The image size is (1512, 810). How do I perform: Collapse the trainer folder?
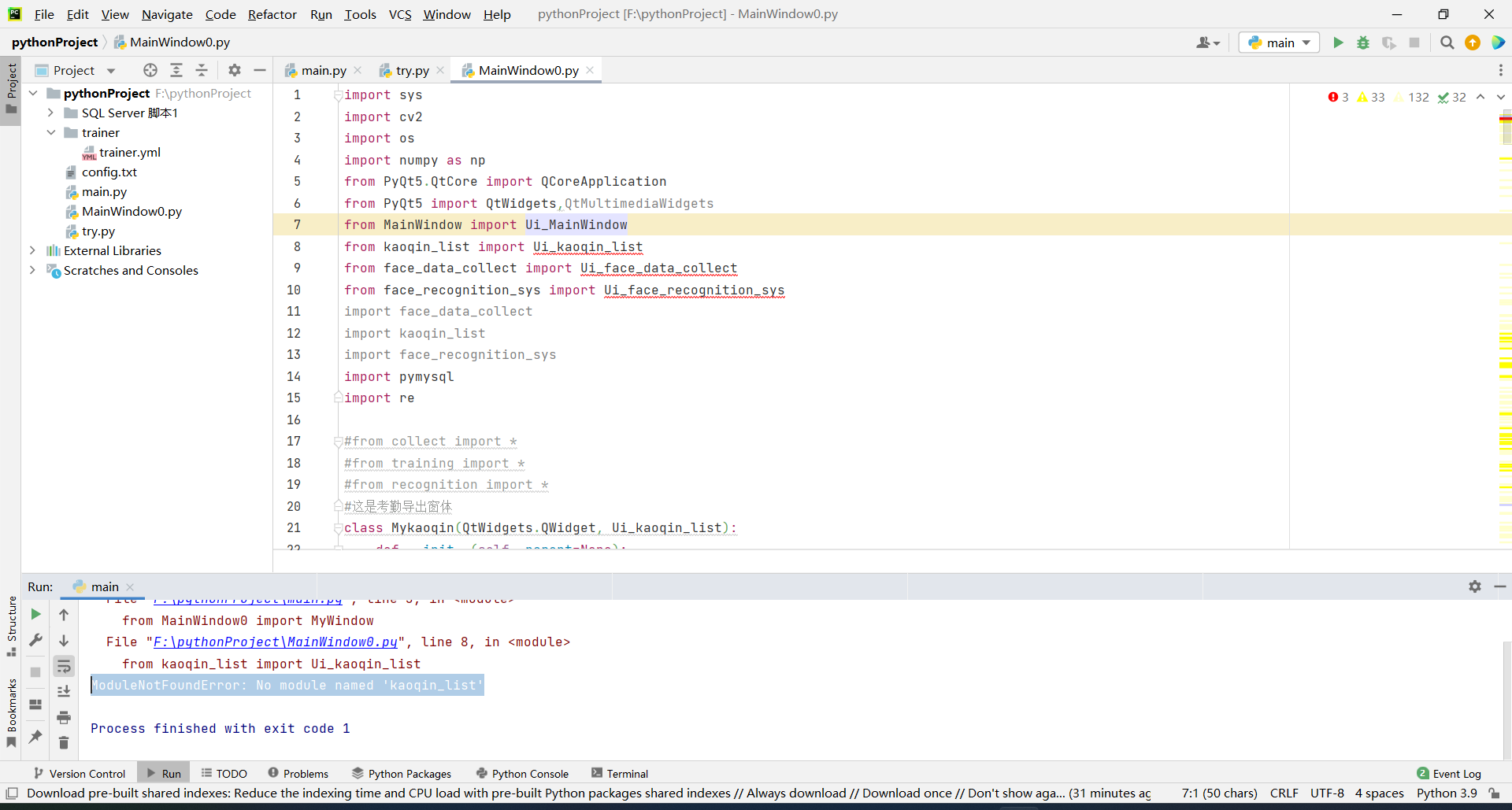point(50,132)
